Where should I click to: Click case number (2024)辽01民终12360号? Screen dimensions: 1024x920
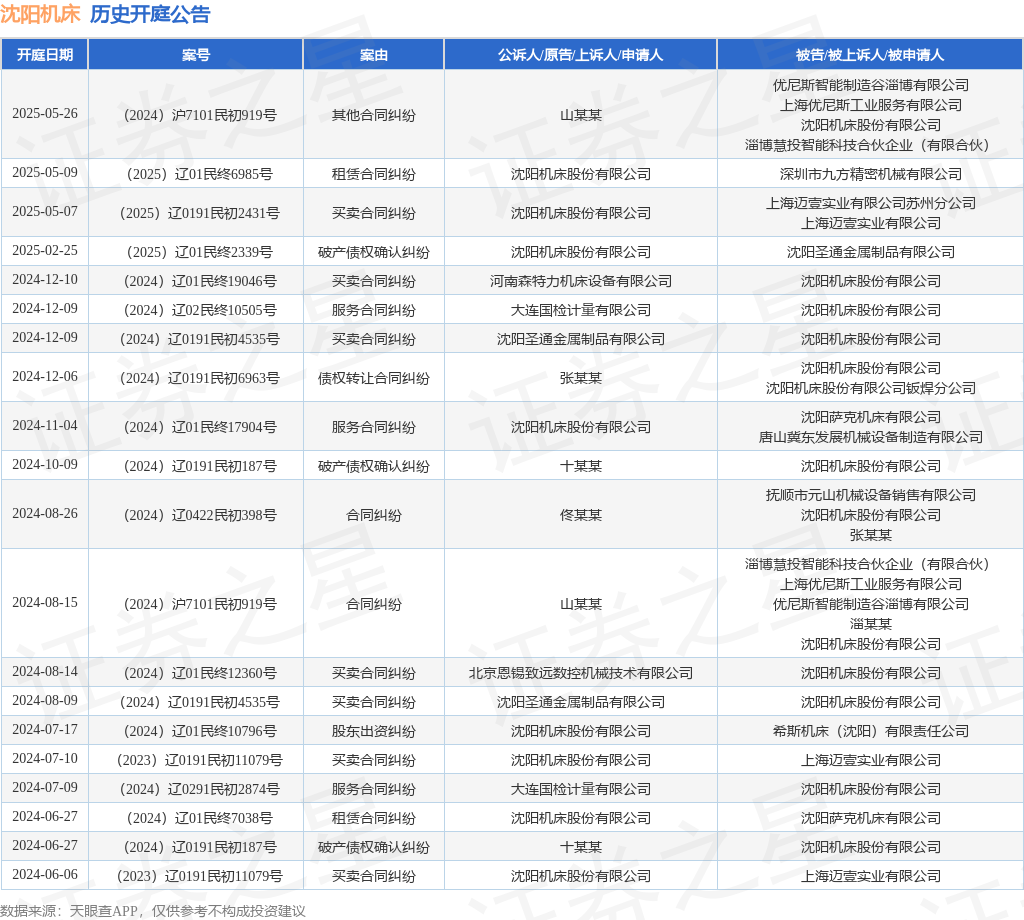pyautogui.click(x=199, y=673)
